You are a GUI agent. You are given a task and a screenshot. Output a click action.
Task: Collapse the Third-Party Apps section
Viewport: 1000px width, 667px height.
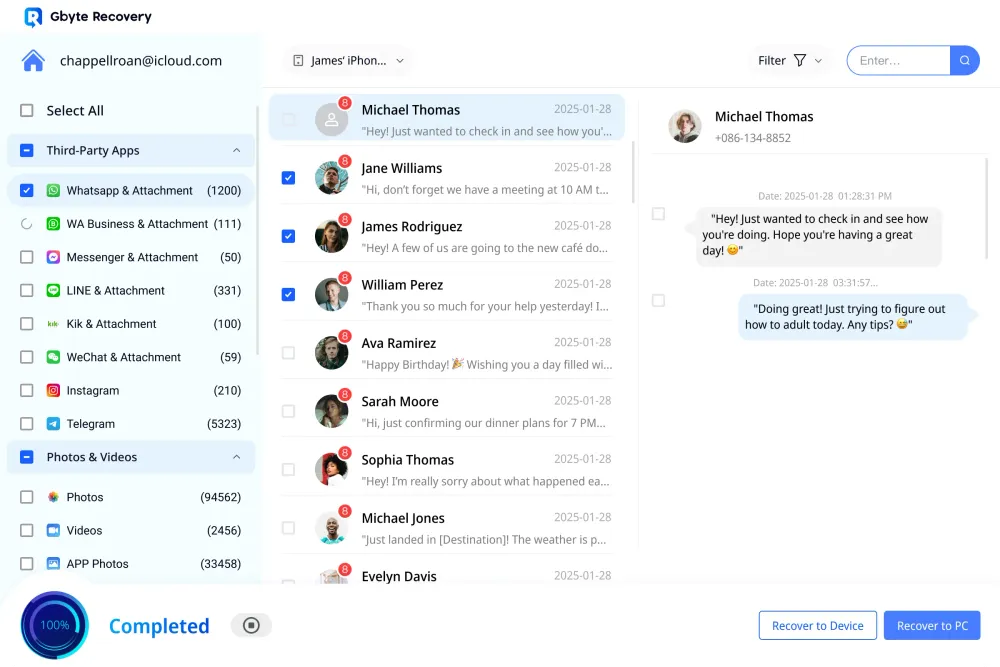(x=235, y=150)
